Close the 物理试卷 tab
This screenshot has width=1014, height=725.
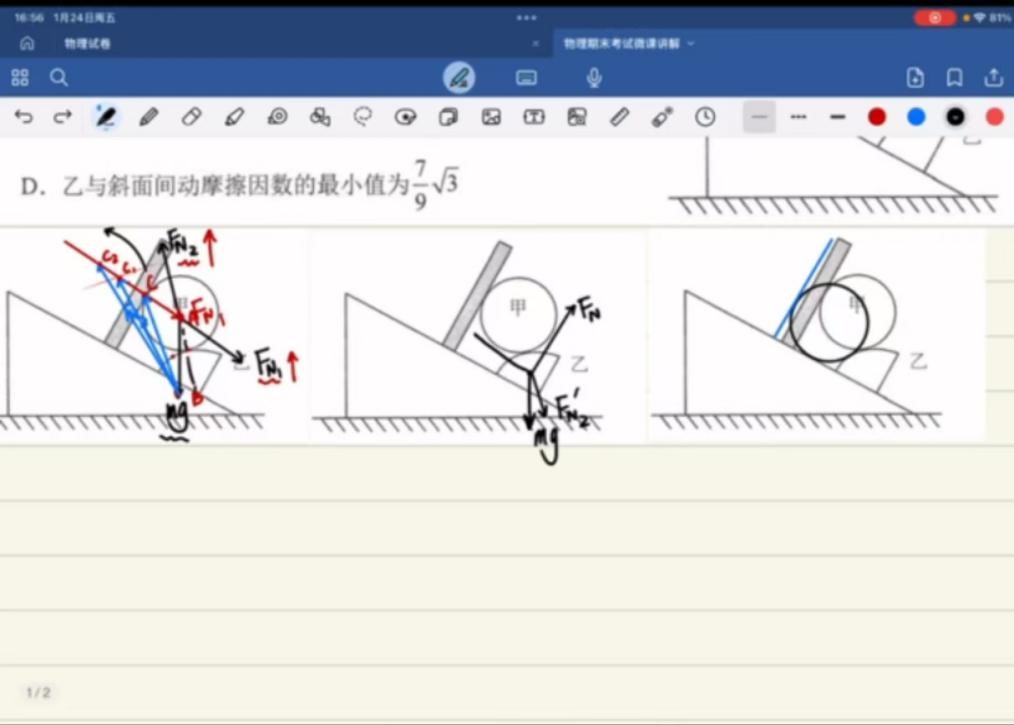pos(535,44)
